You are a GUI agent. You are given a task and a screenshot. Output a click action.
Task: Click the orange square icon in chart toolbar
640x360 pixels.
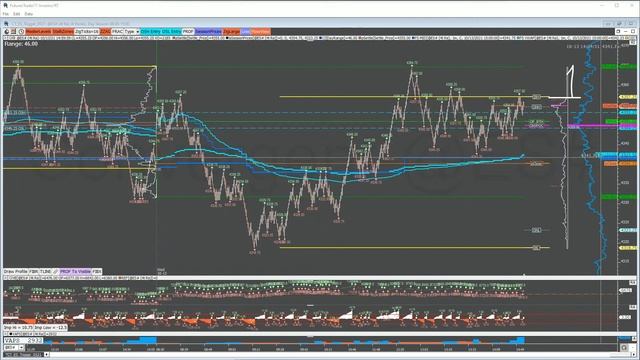[x=13, y=31]
